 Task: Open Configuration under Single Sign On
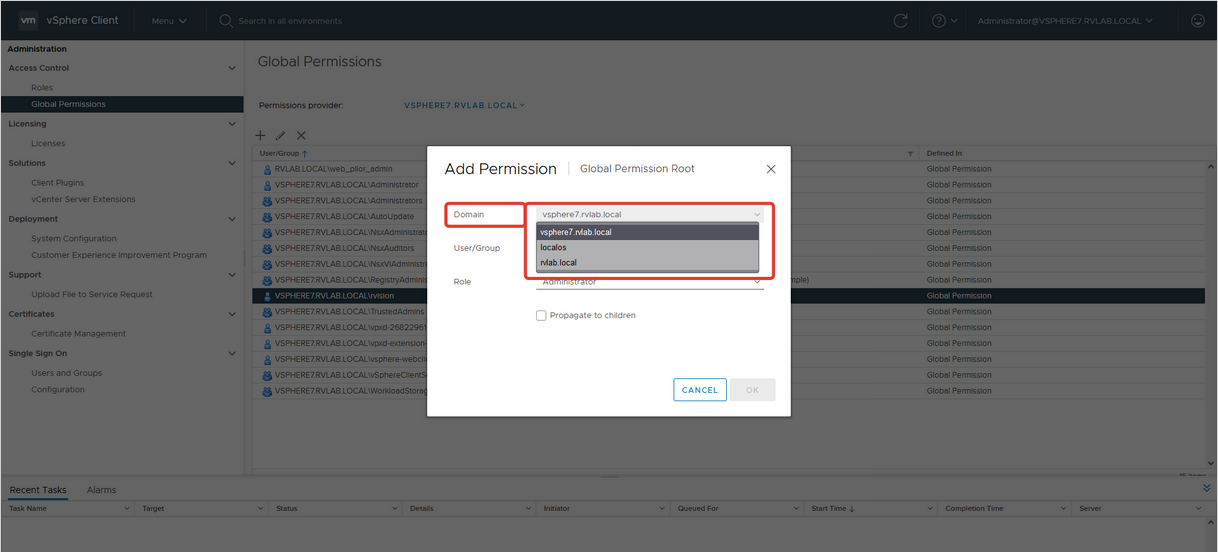pyautogui.click(x=58, y=389)
